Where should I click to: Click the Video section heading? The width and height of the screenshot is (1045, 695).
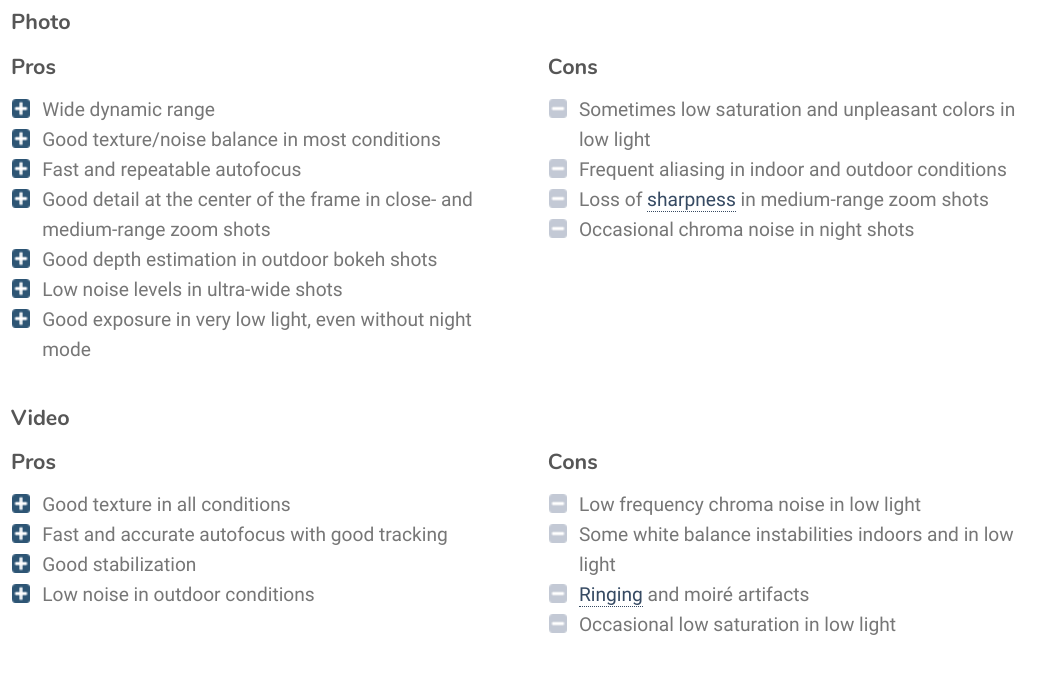40,418
